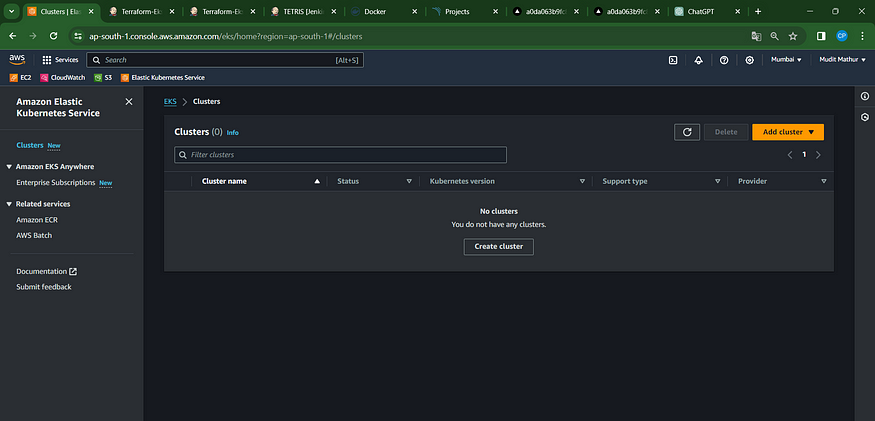The width and height of the screenshot is (875, 421).
Task: Open the EC2 bookmark shortcut
Action: click(21, 78)
